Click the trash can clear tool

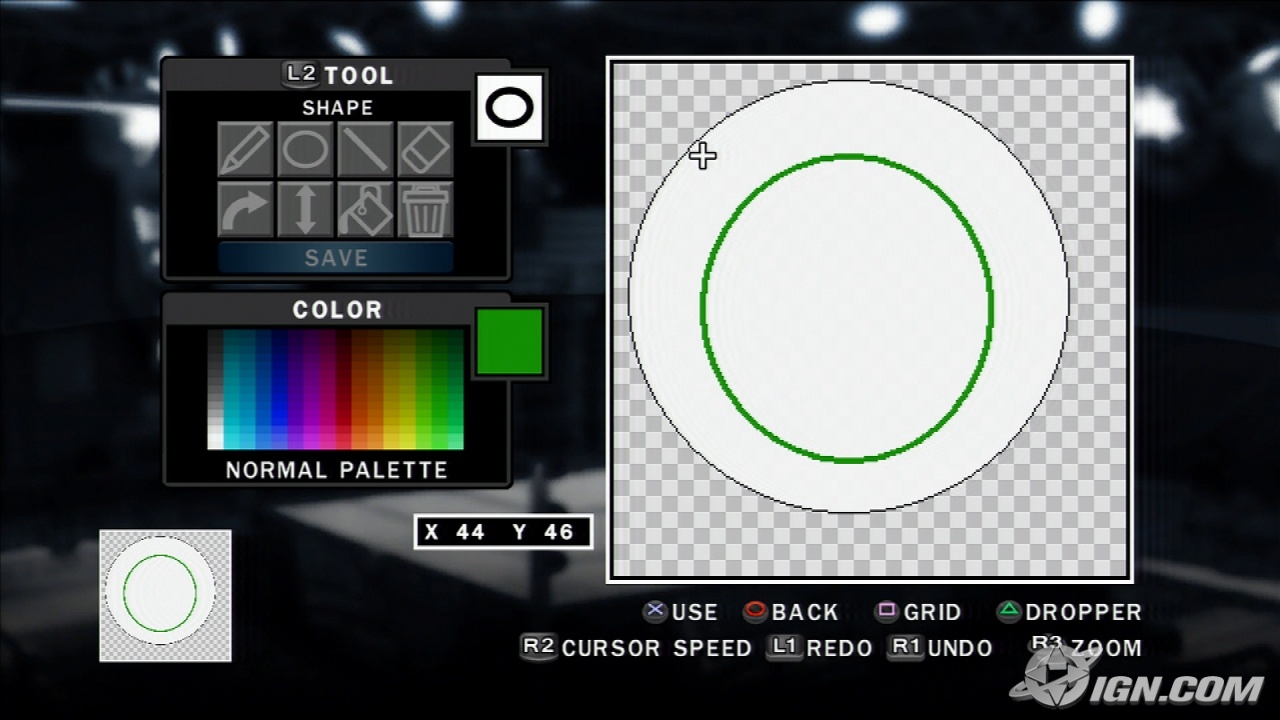point(425,209)
